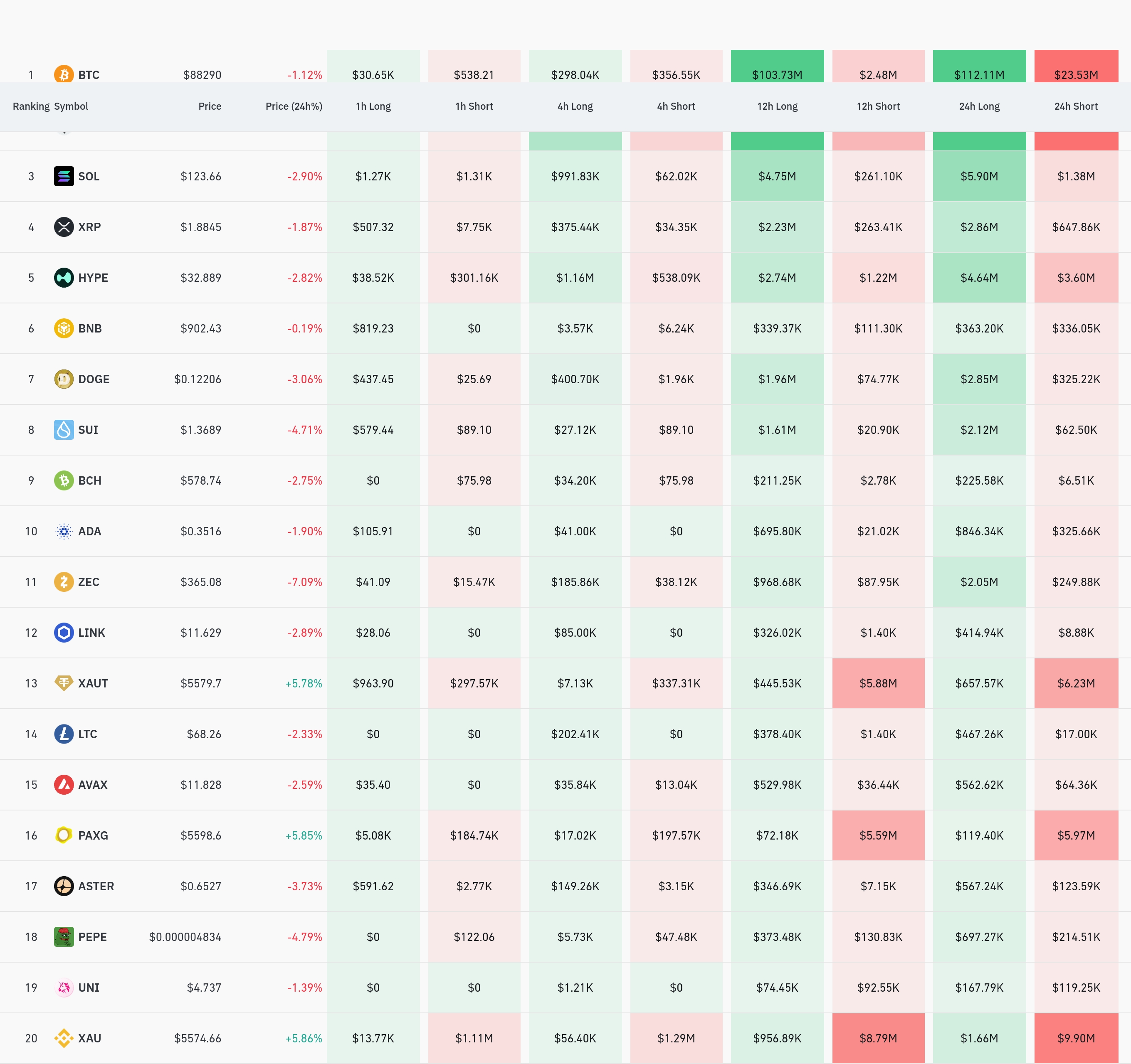Sort by the 24h Short column header

(x=1076, y=106)
